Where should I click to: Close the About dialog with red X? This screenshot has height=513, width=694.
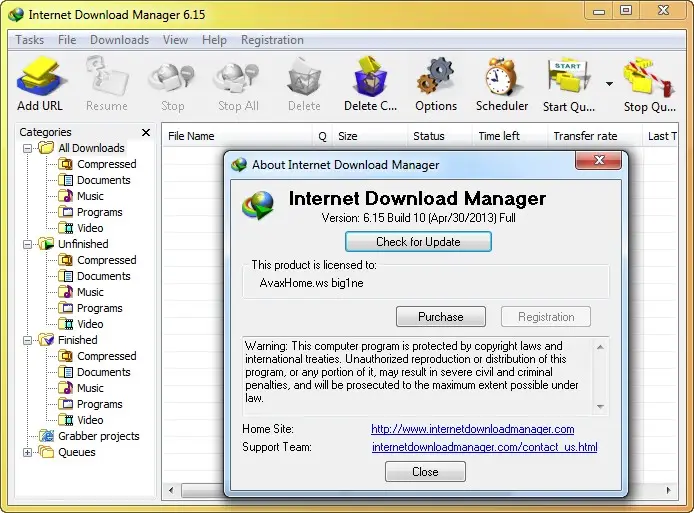pyautogui.click(x=599, y=160)
